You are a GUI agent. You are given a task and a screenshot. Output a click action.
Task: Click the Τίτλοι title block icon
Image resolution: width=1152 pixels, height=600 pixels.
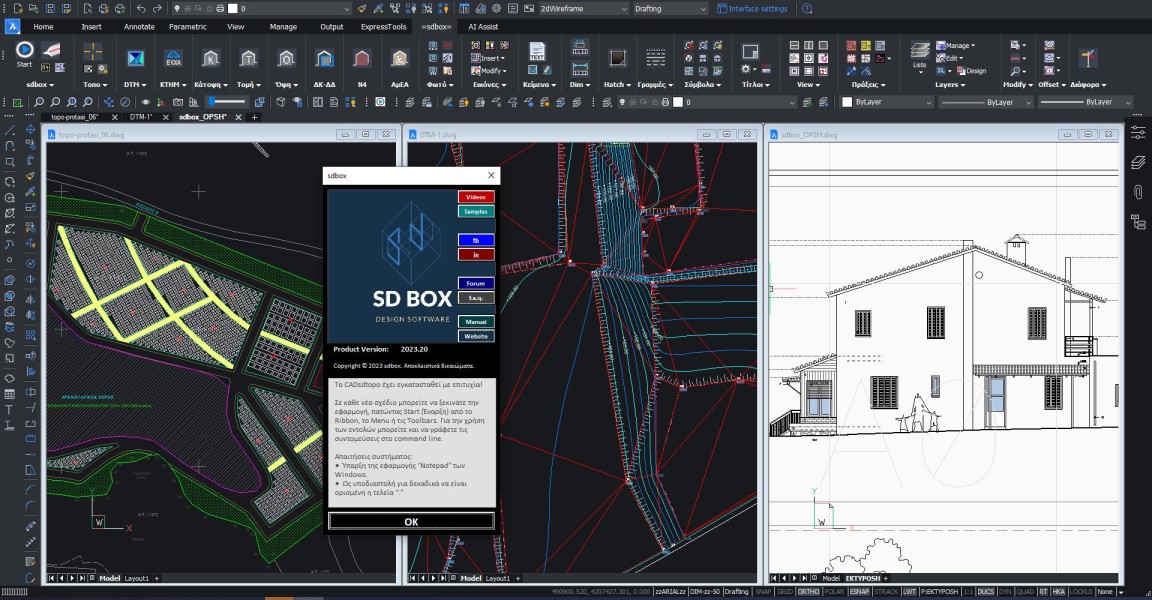click(750, 51)
